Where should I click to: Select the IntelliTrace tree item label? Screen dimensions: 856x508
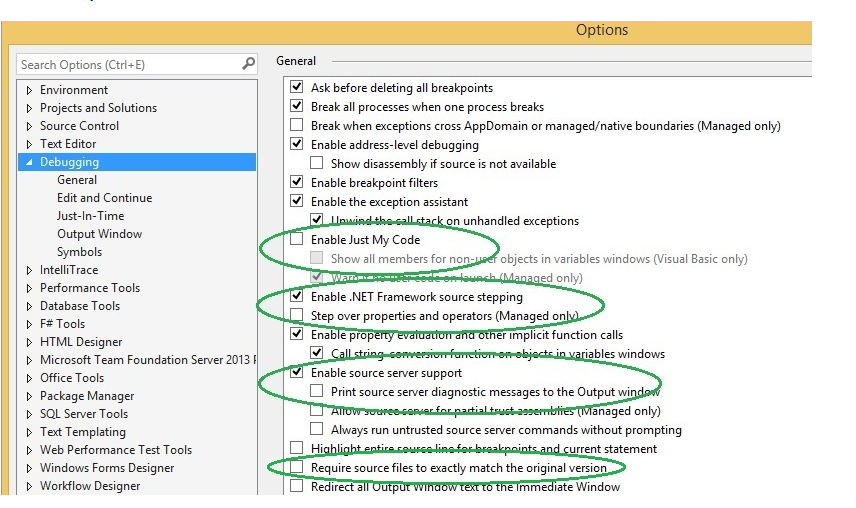coord(69,270)
